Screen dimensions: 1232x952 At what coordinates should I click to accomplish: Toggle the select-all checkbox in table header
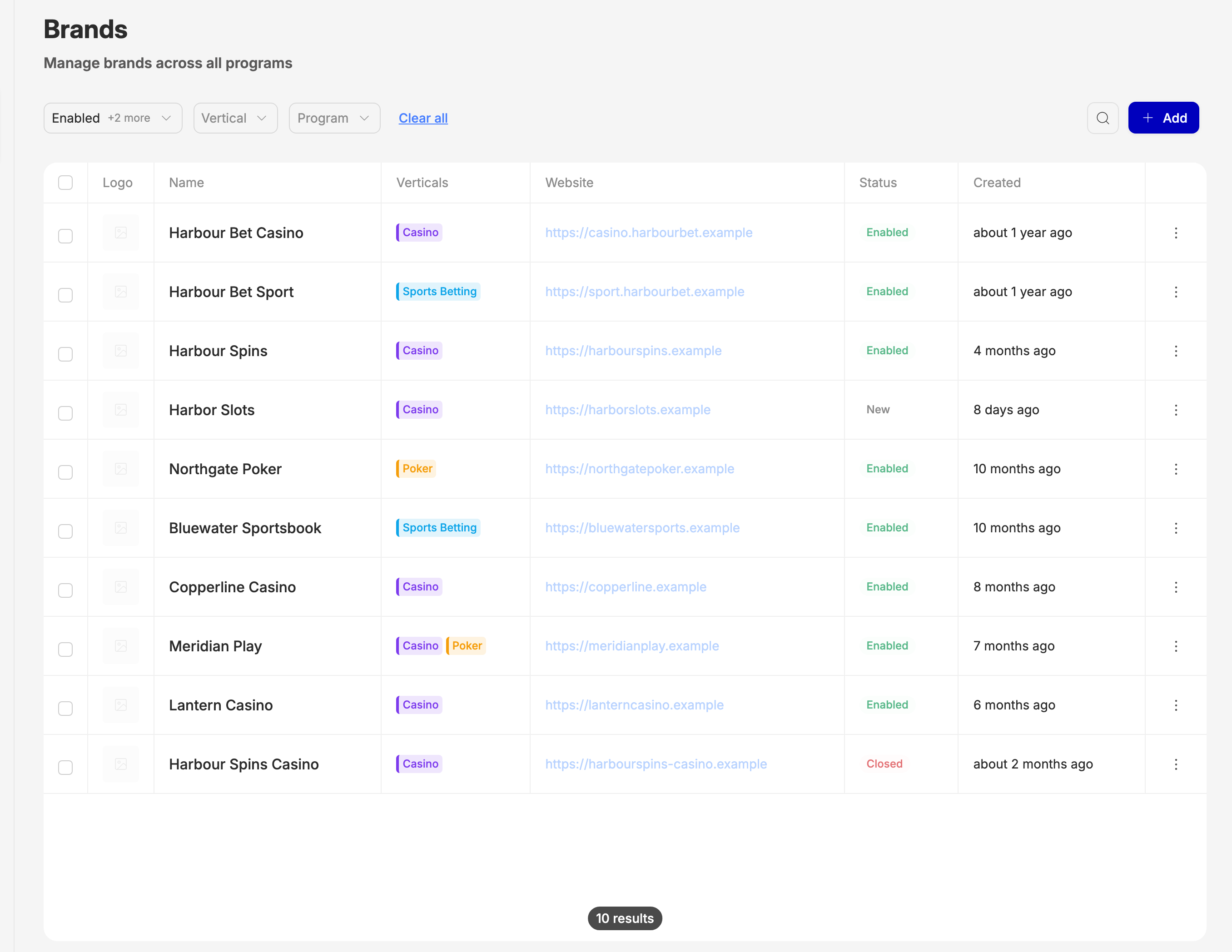(65, 183)
